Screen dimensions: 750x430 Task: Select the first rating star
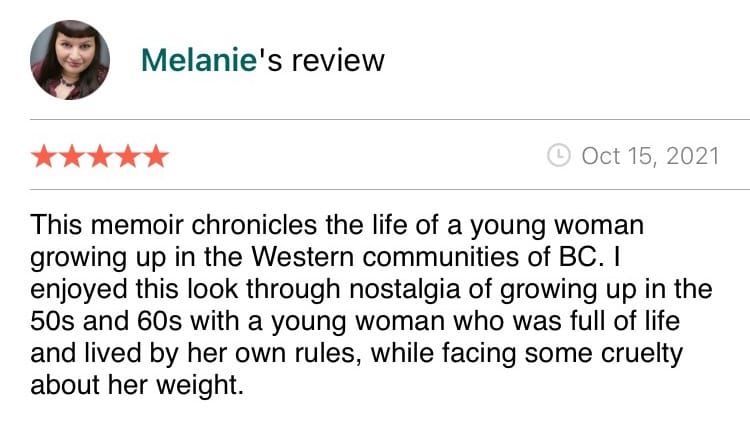(44, 156)
